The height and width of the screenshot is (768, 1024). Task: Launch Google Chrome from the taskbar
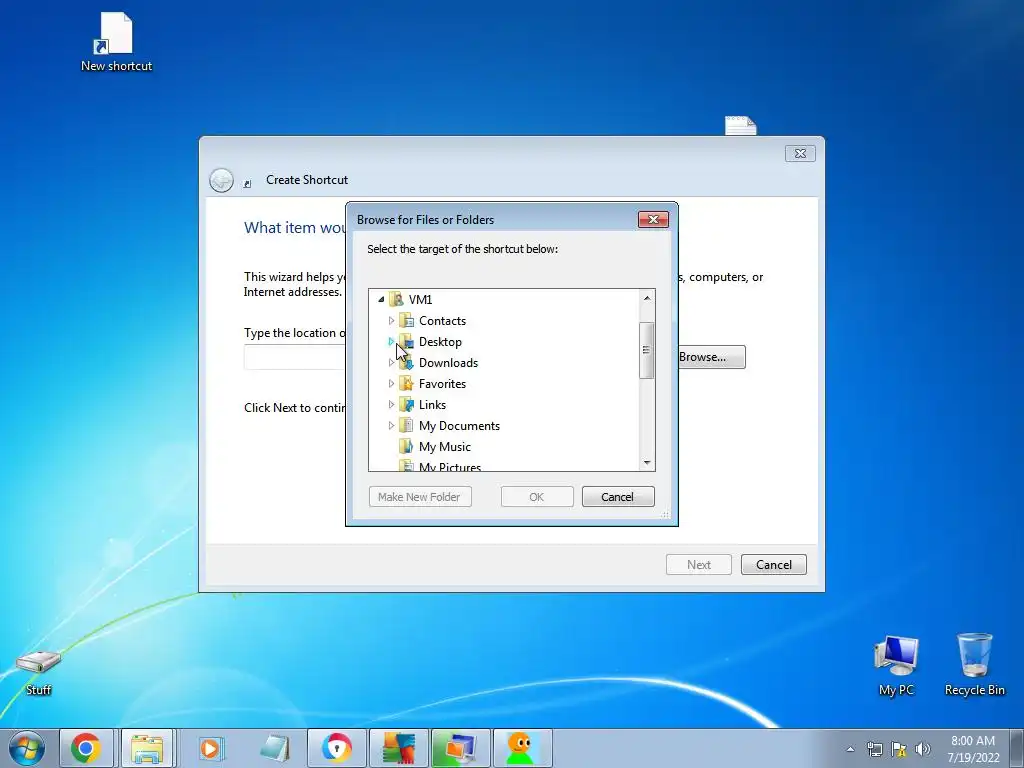tap(86, 748)
